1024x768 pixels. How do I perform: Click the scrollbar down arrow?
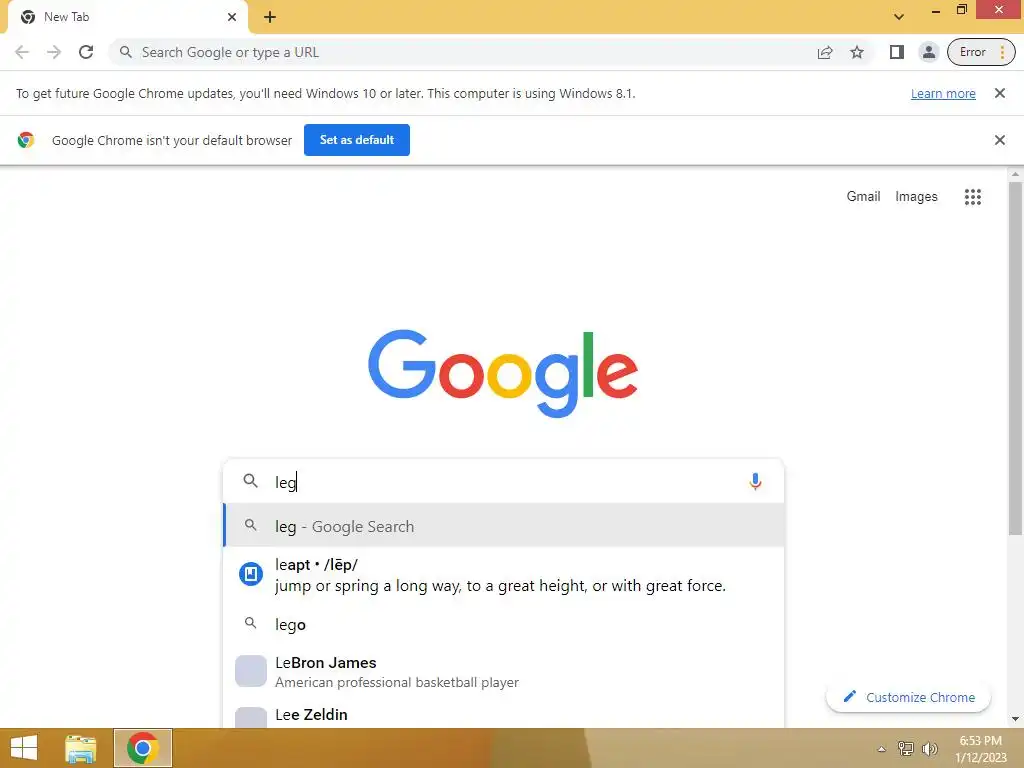[x=1015, y=719]
